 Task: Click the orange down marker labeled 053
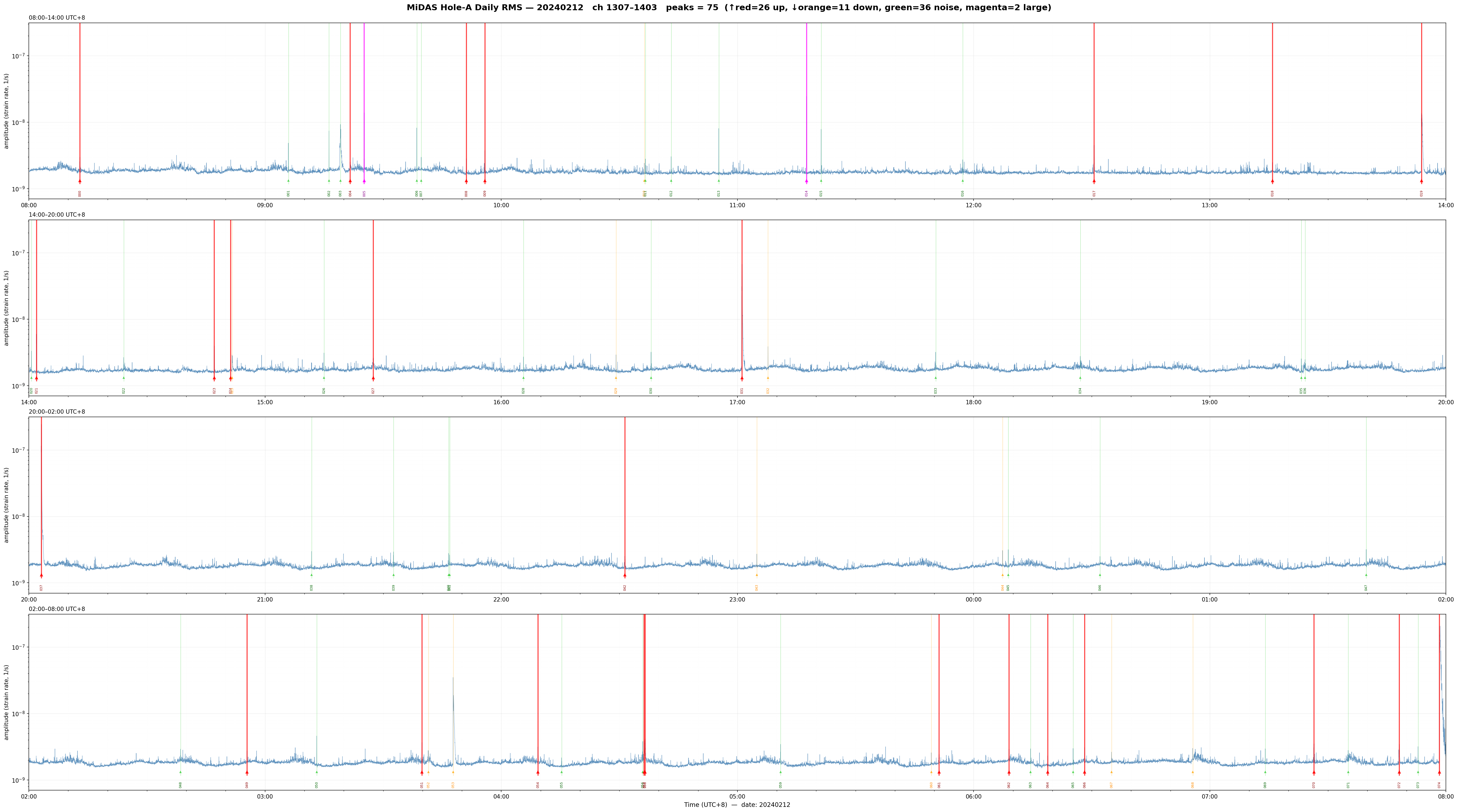453,772
